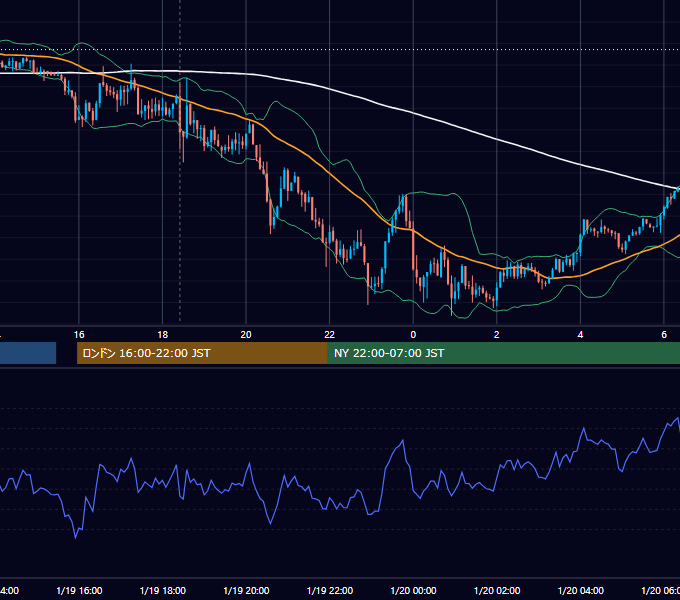Click the 20 hour axis label
Screen dimensions: 680x600
[x=246, y=335]
